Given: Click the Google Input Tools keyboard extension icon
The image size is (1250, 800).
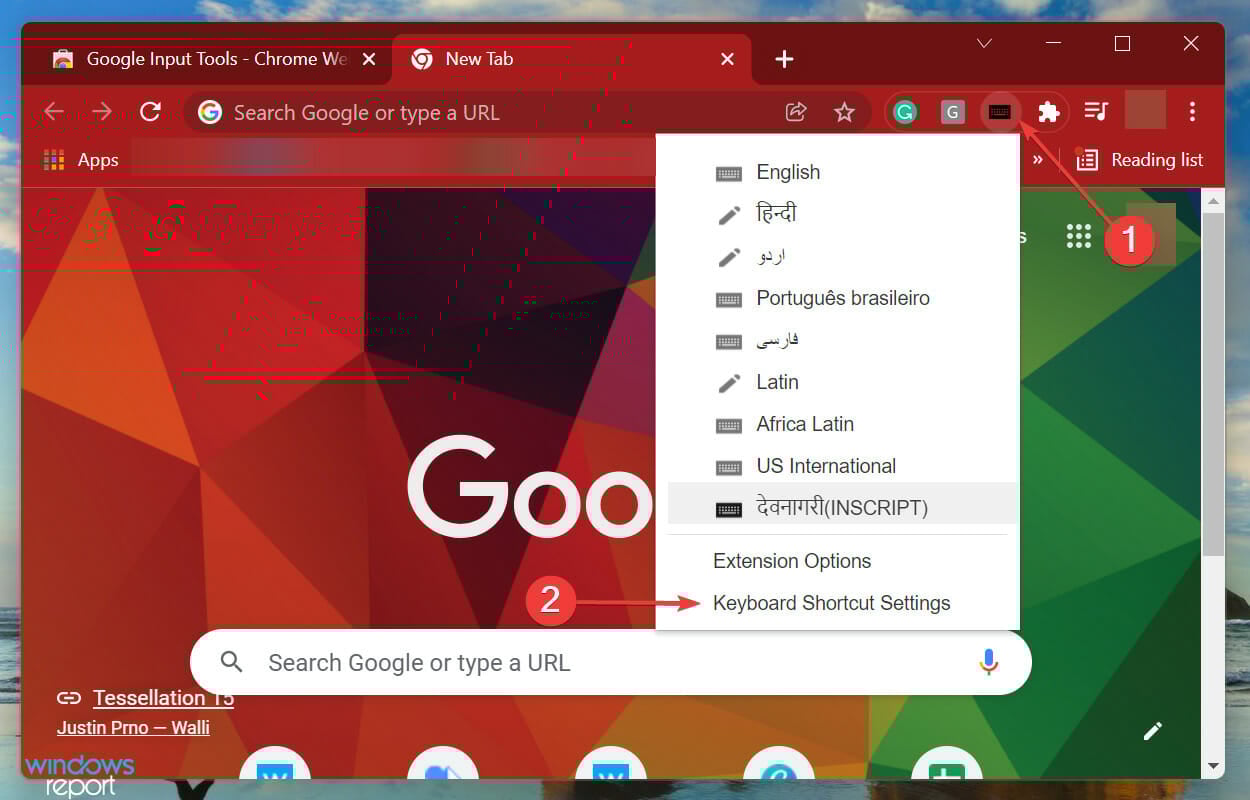Looking at the screenshot, I should click(x=1000, y=113).
